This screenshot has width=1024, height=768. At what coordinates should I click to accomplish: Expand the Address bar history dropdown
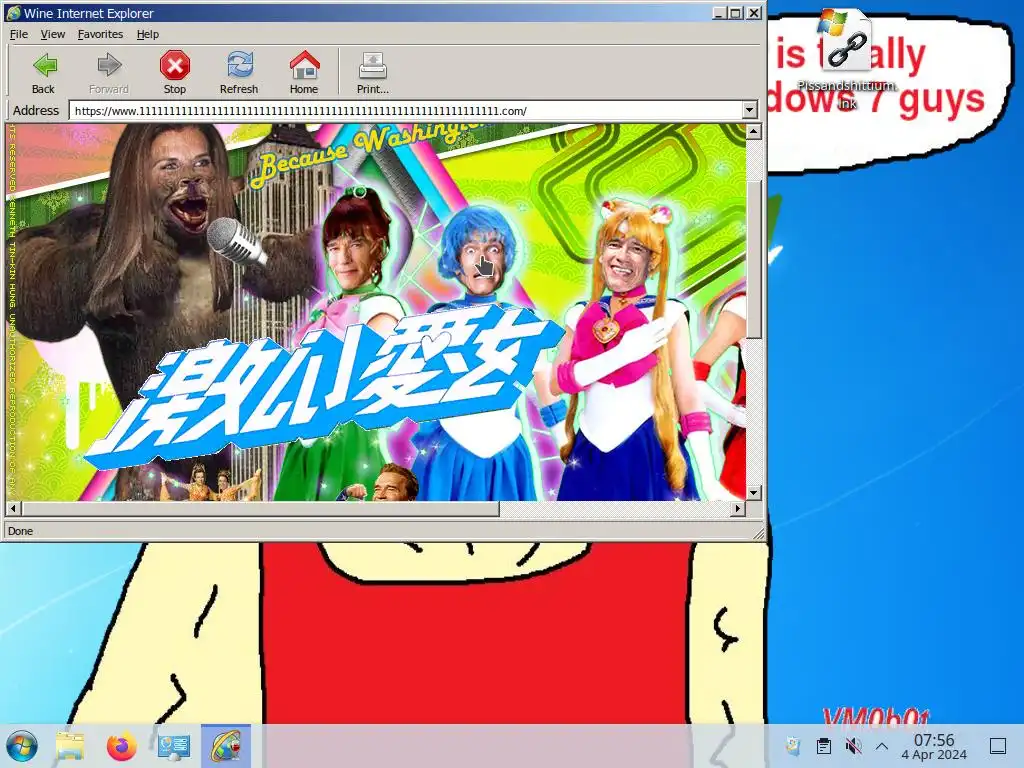click(x=750, y=110)
